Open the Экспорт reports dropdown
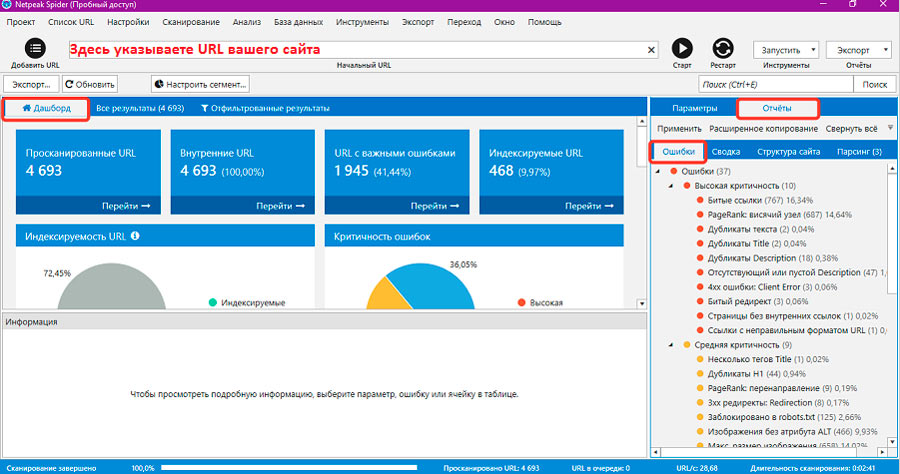The image size is (900, 474). coord(859,49)
